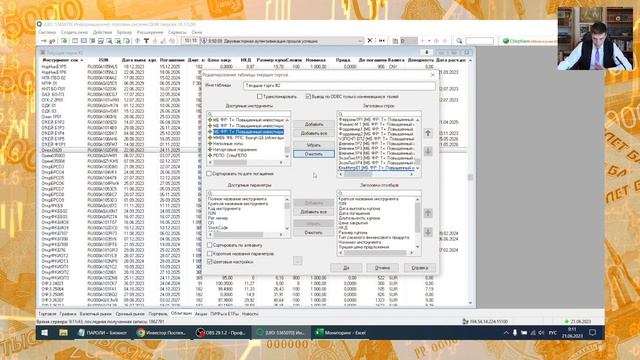Move selected column header up
Viewport: 640px width, 360px height.
[428, 213]
